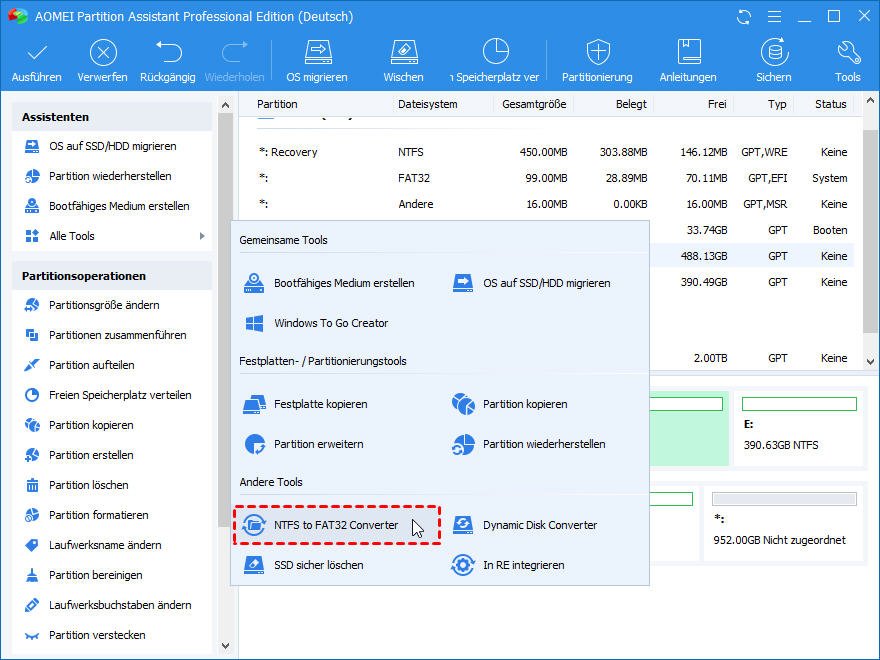Select the *: Recovery partition row
880x660 pixels.
553,152
